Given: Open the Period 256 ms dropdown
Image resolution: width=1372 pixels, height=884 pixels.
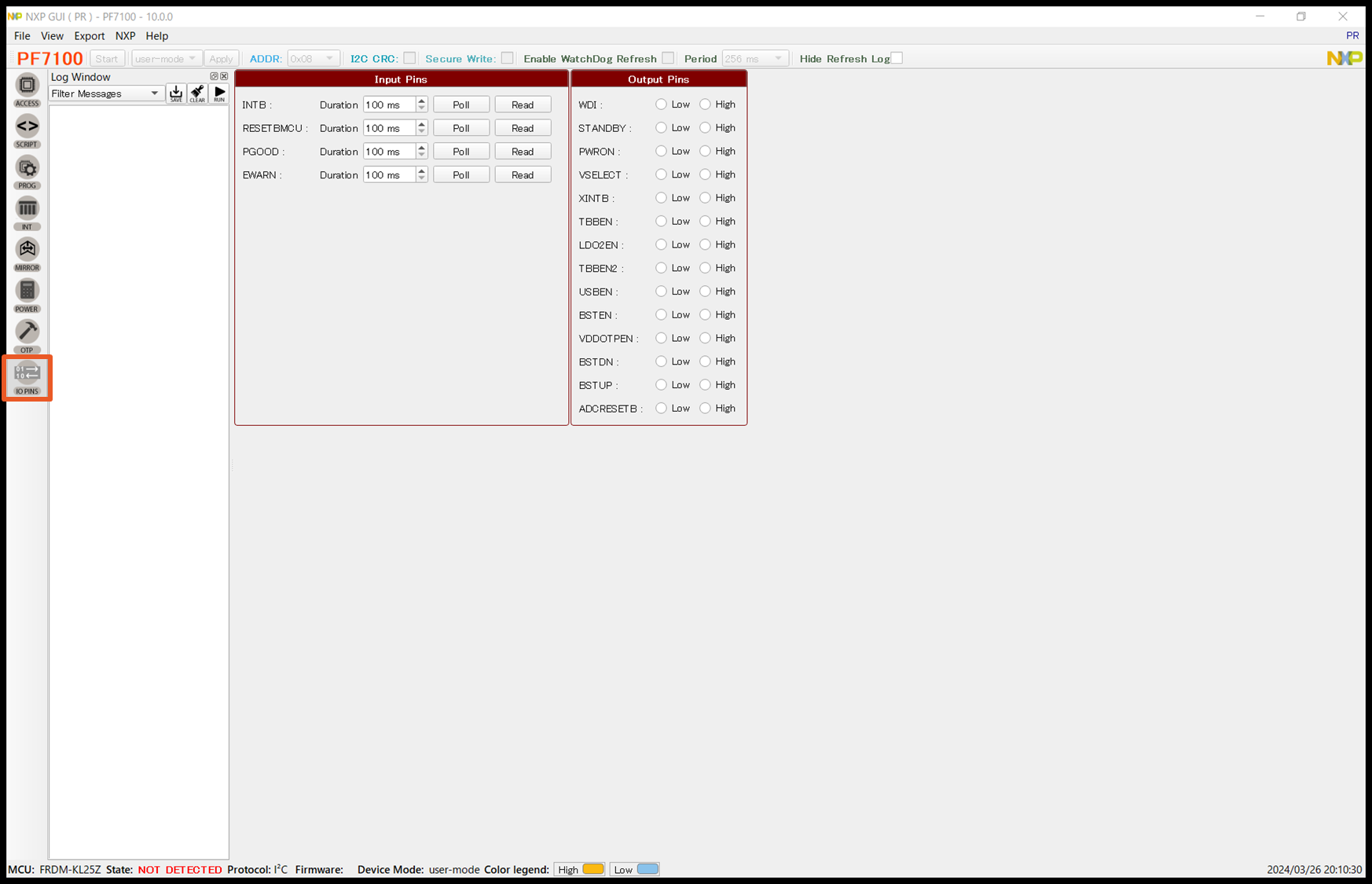Looking at the screenshot, I should [754, 59].
